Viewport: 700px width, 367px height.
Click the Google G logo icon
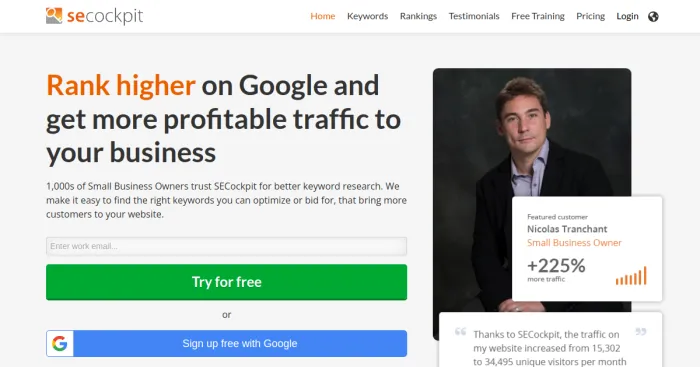coord(60,343)
